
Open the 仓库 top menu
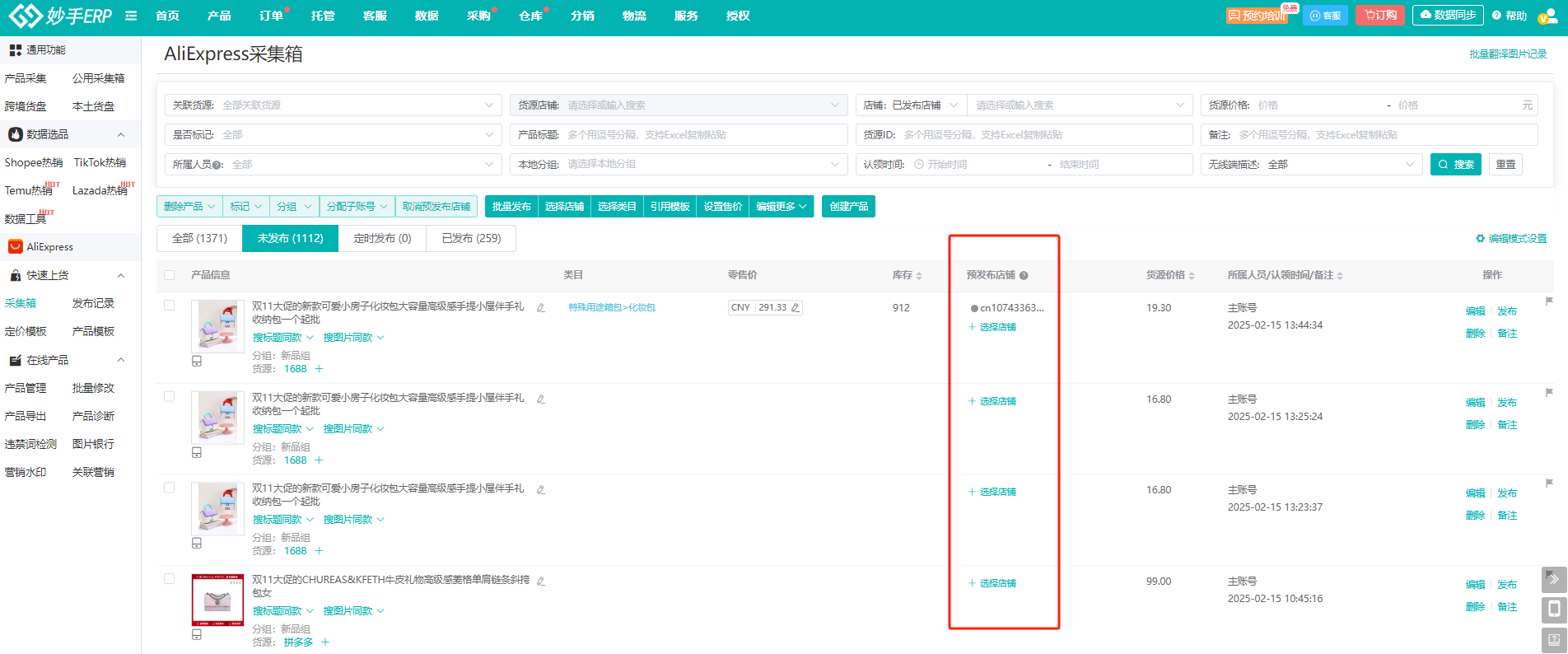tap(530, 16)
